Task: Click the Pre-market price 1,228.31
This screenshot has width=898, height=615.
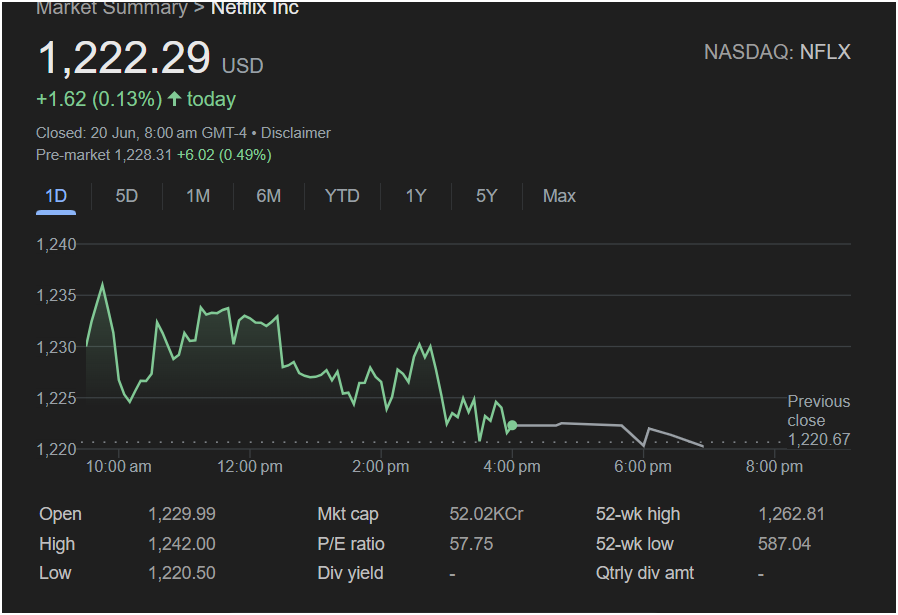Action: coord(143,155)
